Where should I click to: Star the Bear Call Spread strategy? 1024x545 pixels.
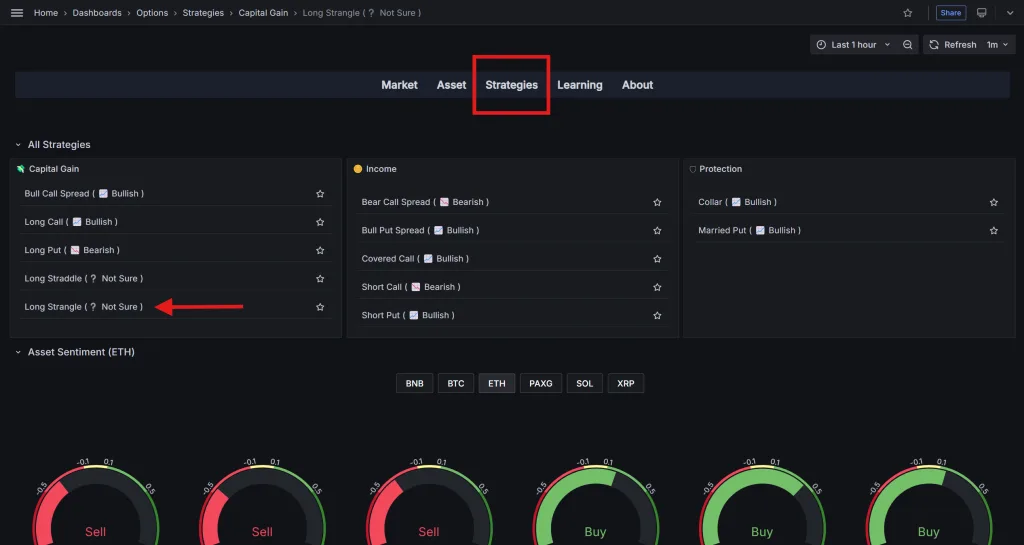(x=657, y=202)
